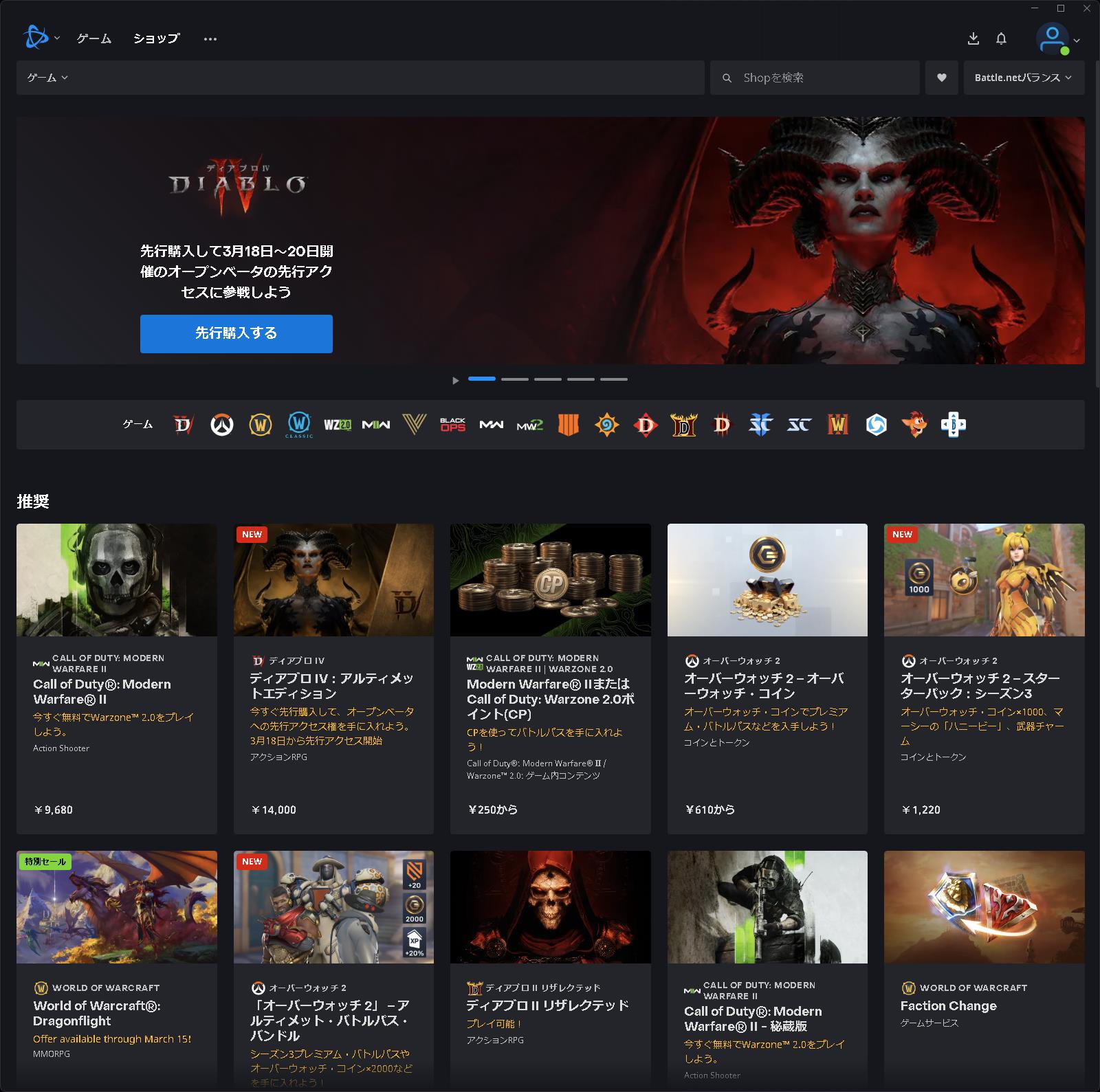The width and height of the screenshot is (1100, 1092).
Task: Open the Diablo II Resurrected skull thumbnail
Action: click(x=551, y=907)
